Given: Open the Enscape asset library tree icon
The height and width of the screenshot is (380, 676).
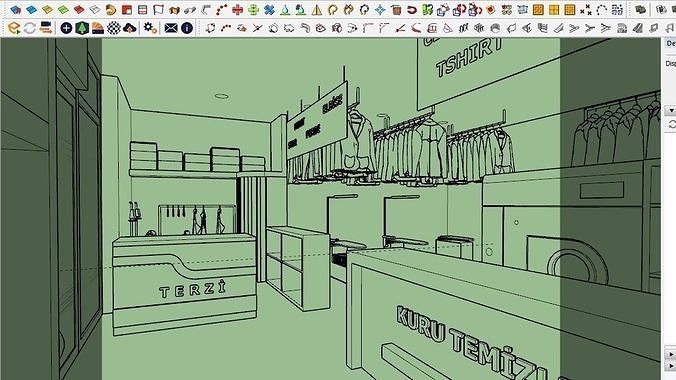Looking at the screenshot, I should tap(82, 28).
